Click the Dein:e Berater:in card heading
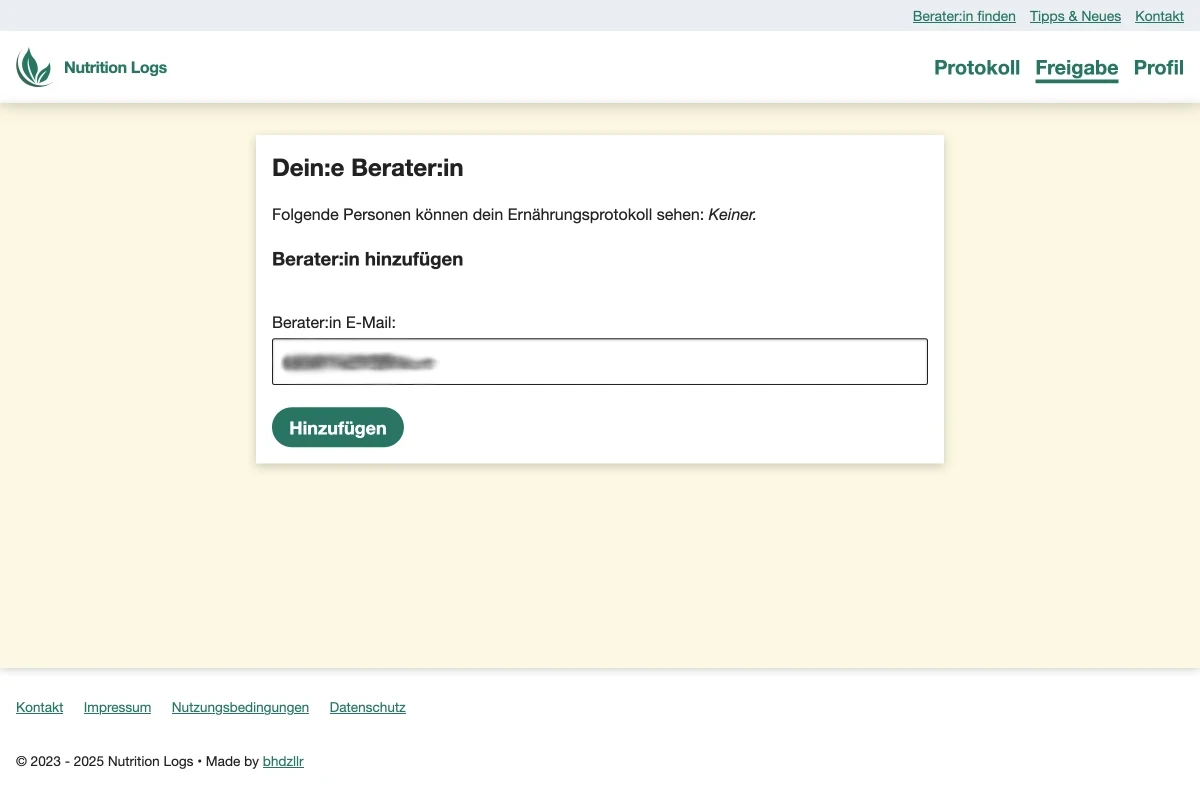1200x800 pixels. pyautogui.click(x=367, y=168)
